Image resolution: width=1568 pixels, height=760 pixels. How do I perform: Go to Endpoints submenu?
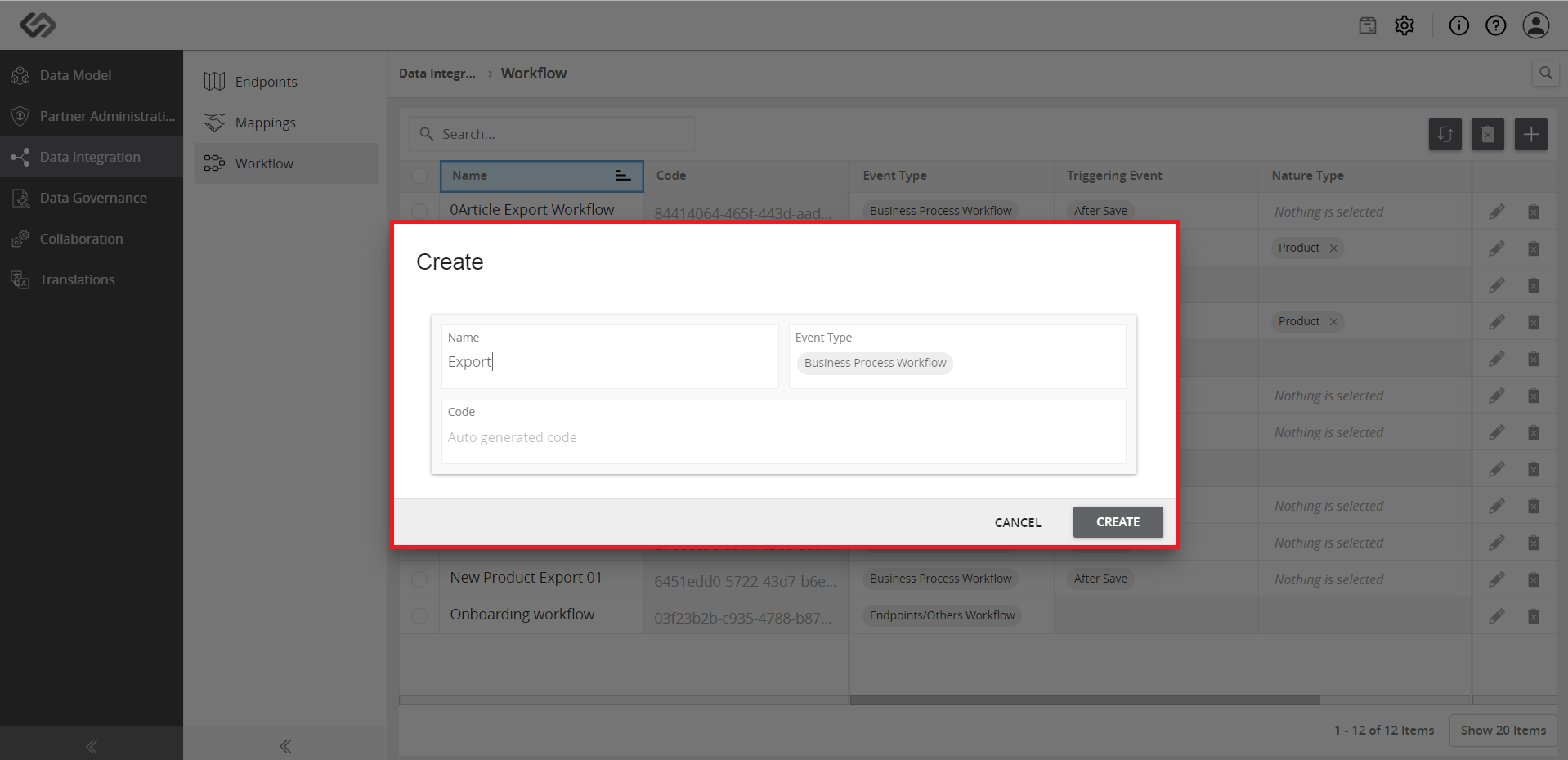click(x=286, y=82)
